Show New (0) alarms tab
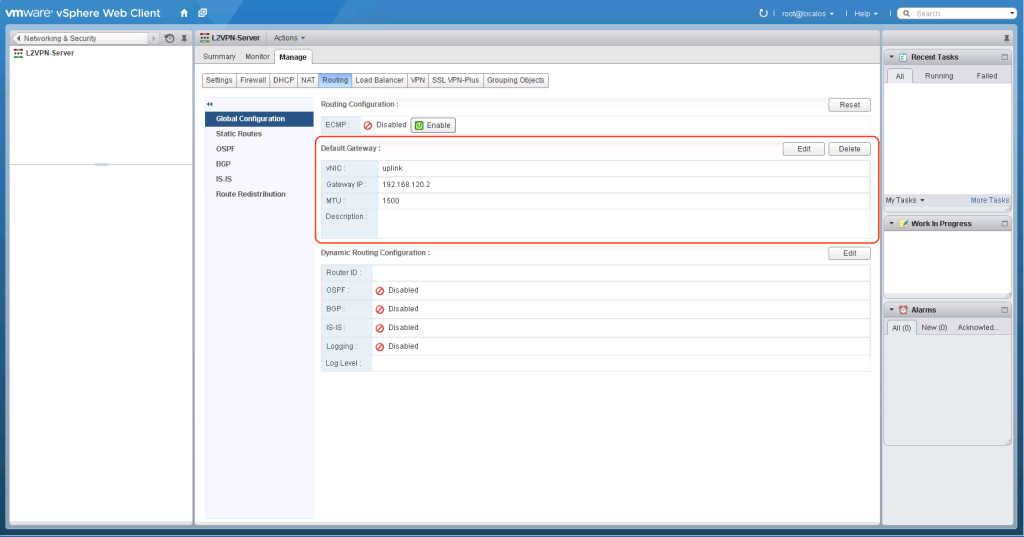Screen dimensions: 1024x537 934,328
